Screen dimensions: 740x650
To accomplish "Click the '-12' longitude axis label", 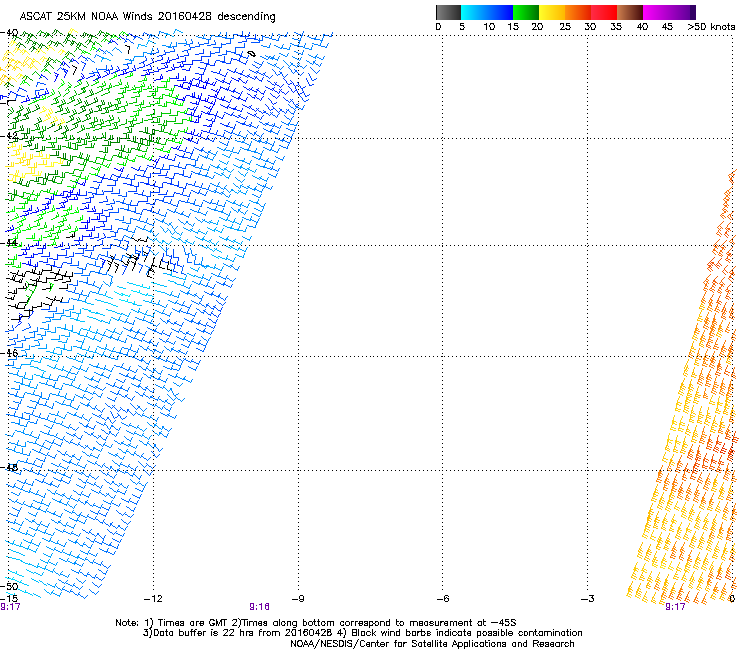I will [x=153, y=599].
